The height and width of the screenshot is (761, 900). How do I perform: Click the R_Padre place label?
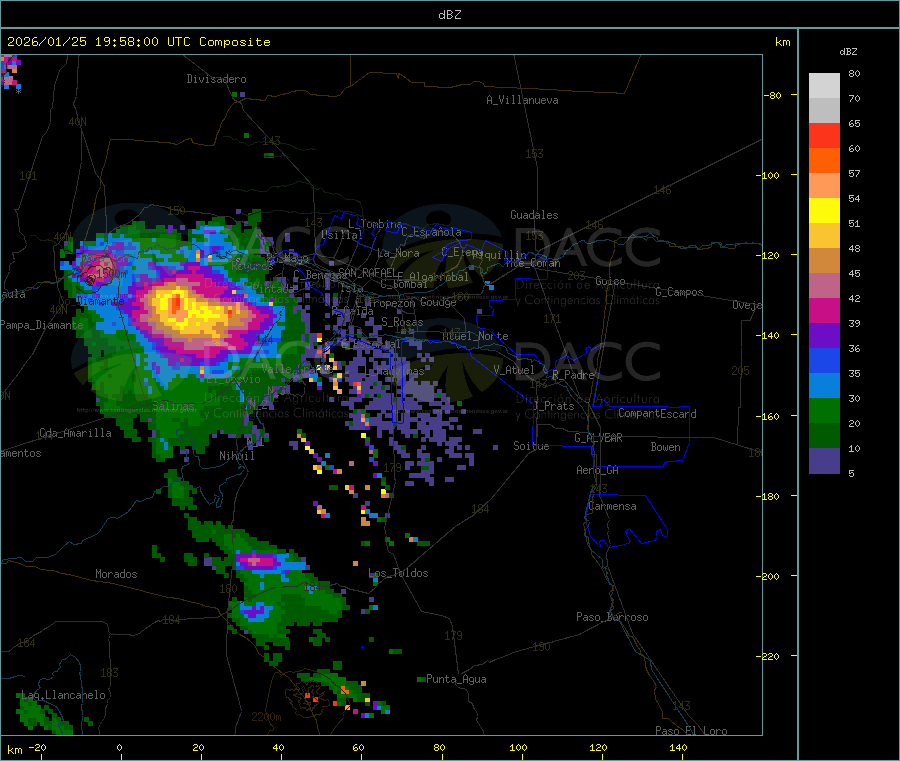click(573, 375)
